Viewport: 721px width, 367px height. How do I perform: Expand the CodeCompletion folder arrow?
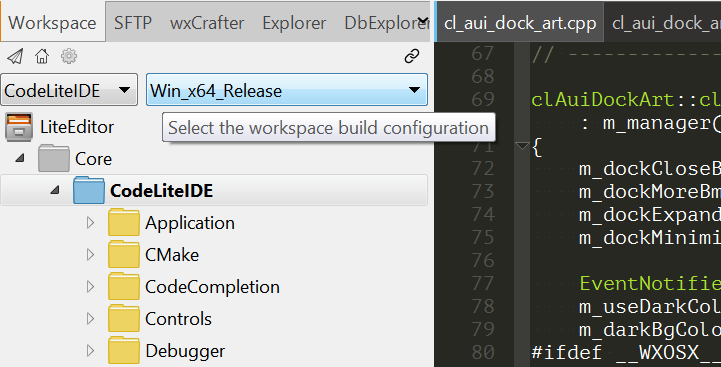click(91, 287)
